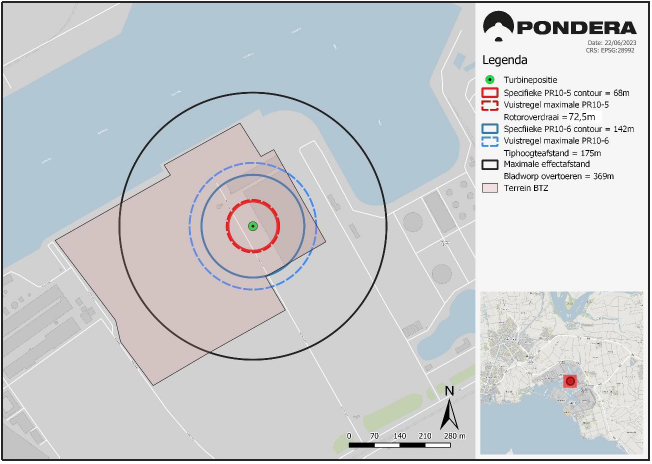The width and height of the screenshot is (652, 464).
Task: Click the 'Turbinepositie' legend label
Action: (x=531, y=80)
